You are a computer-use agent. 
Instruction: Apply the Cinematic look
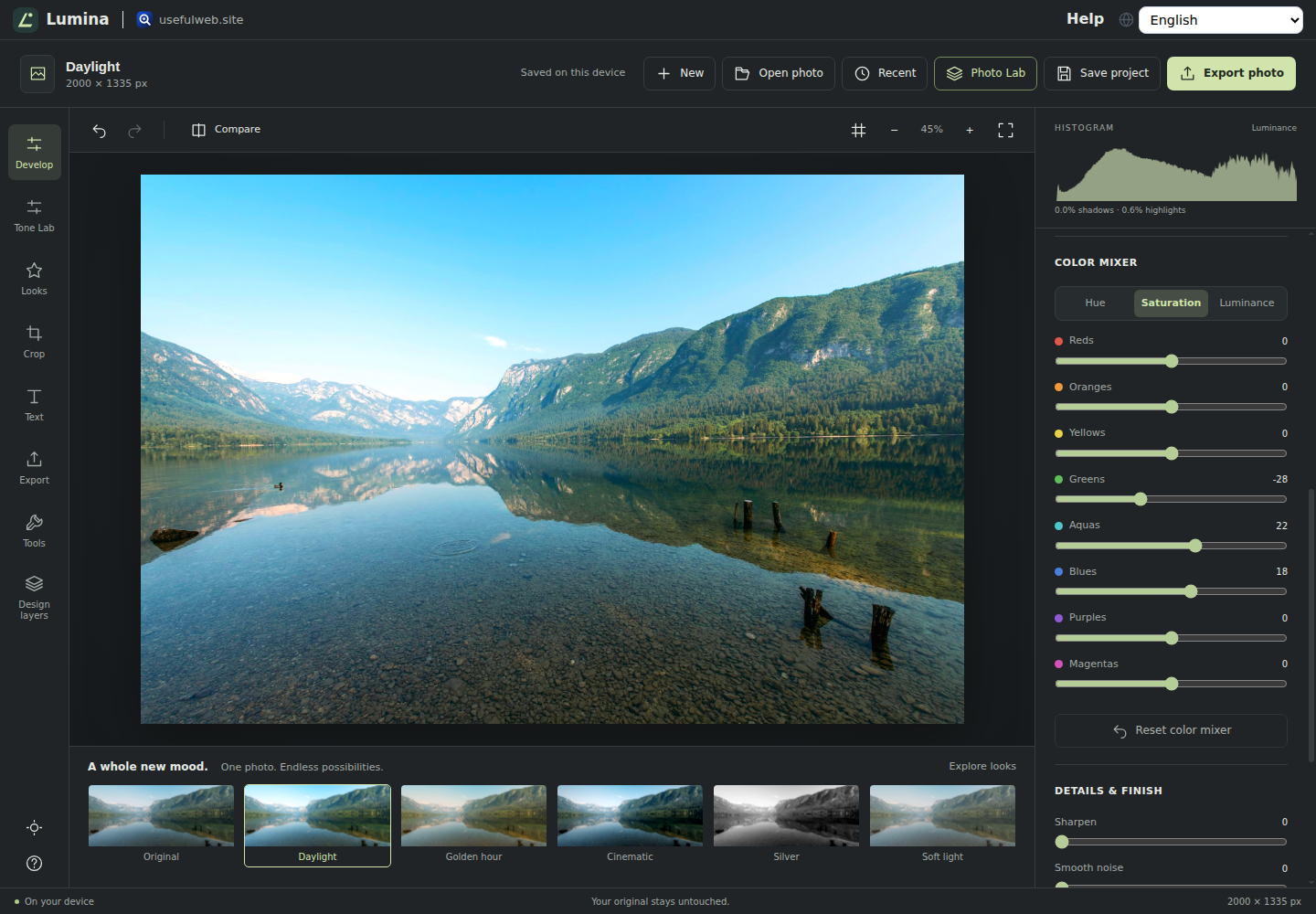click(630, 825)
